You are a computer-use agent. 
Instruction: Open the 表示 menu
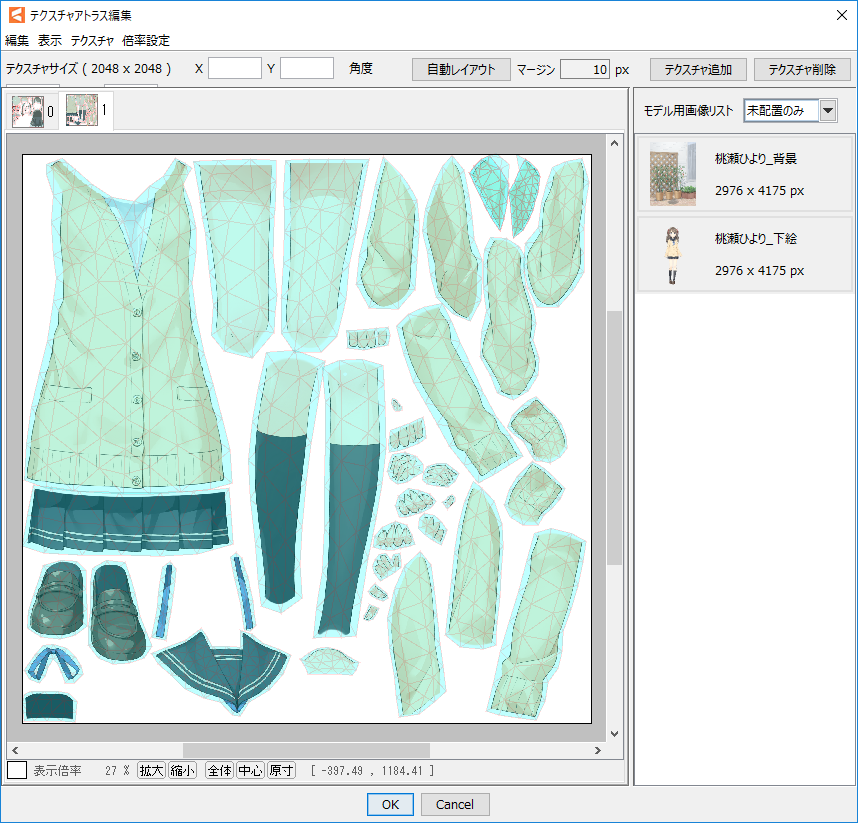coord(50,41)
